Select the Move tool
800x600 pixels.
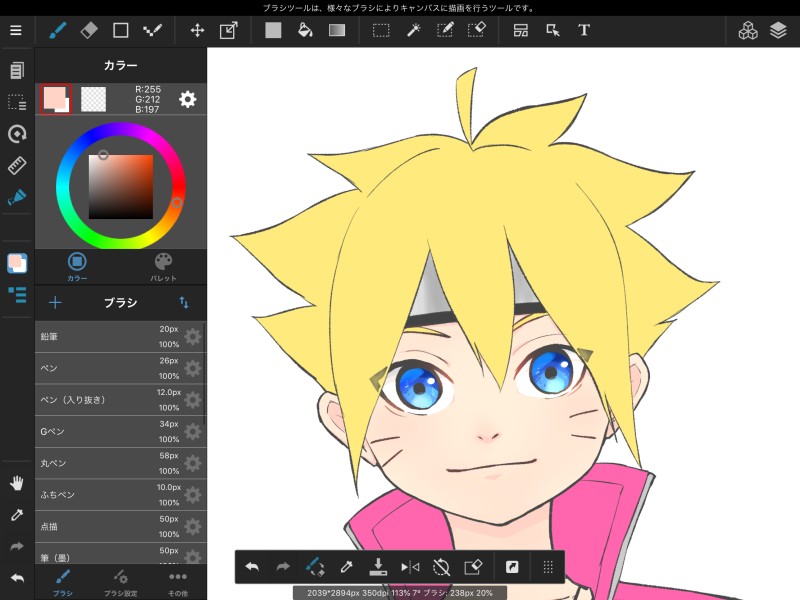(197, 31)
